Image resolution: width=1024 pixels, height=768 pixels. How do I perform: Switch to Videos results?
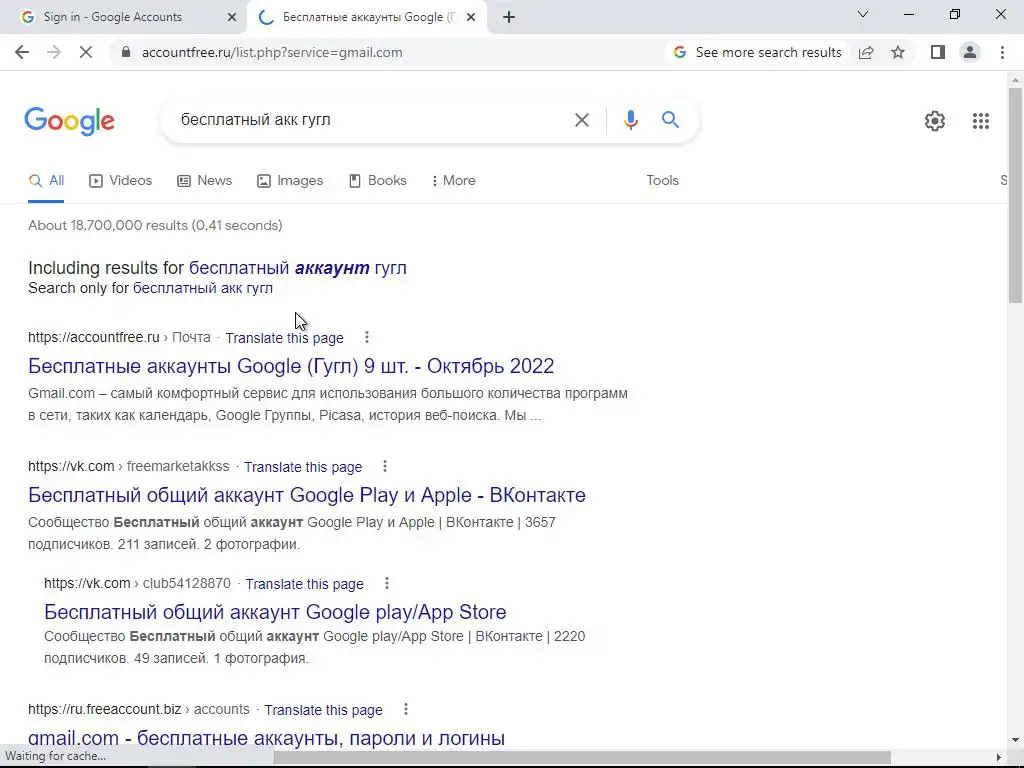pos(121,180)
